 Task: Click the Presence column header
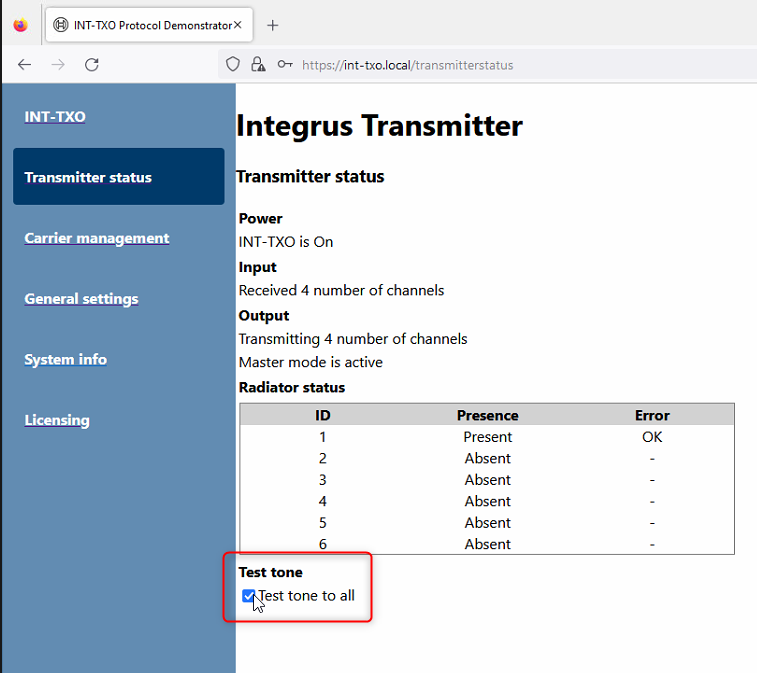(x=487, y=415)
